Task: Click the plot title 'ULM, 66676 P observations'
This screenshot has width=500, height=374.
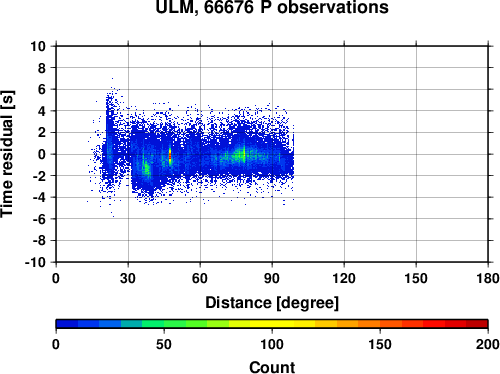Action: coord(272,7)
